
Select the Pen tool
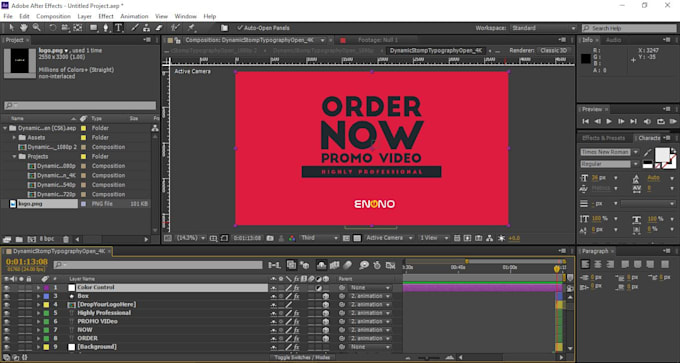point(106,28)
